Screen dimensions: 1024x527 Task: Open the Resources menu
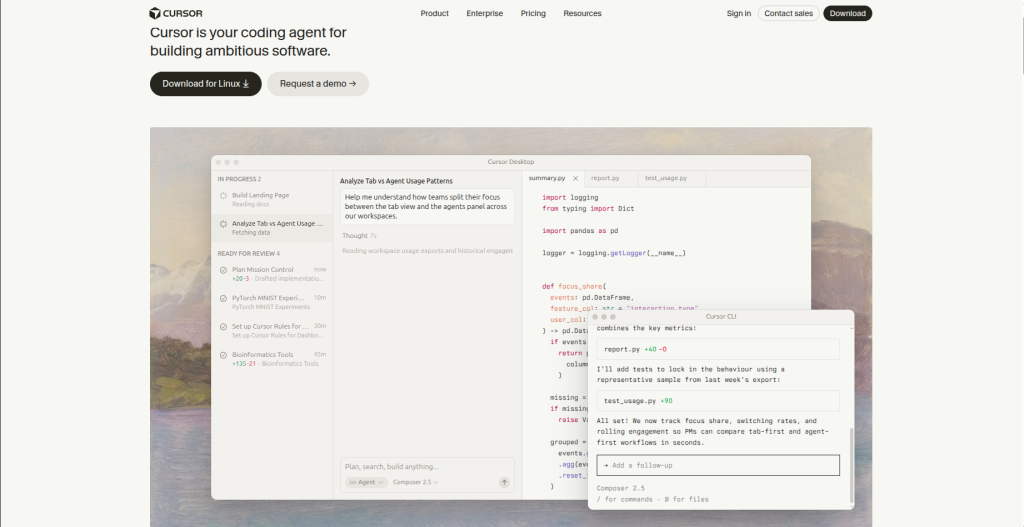point(583,13)
